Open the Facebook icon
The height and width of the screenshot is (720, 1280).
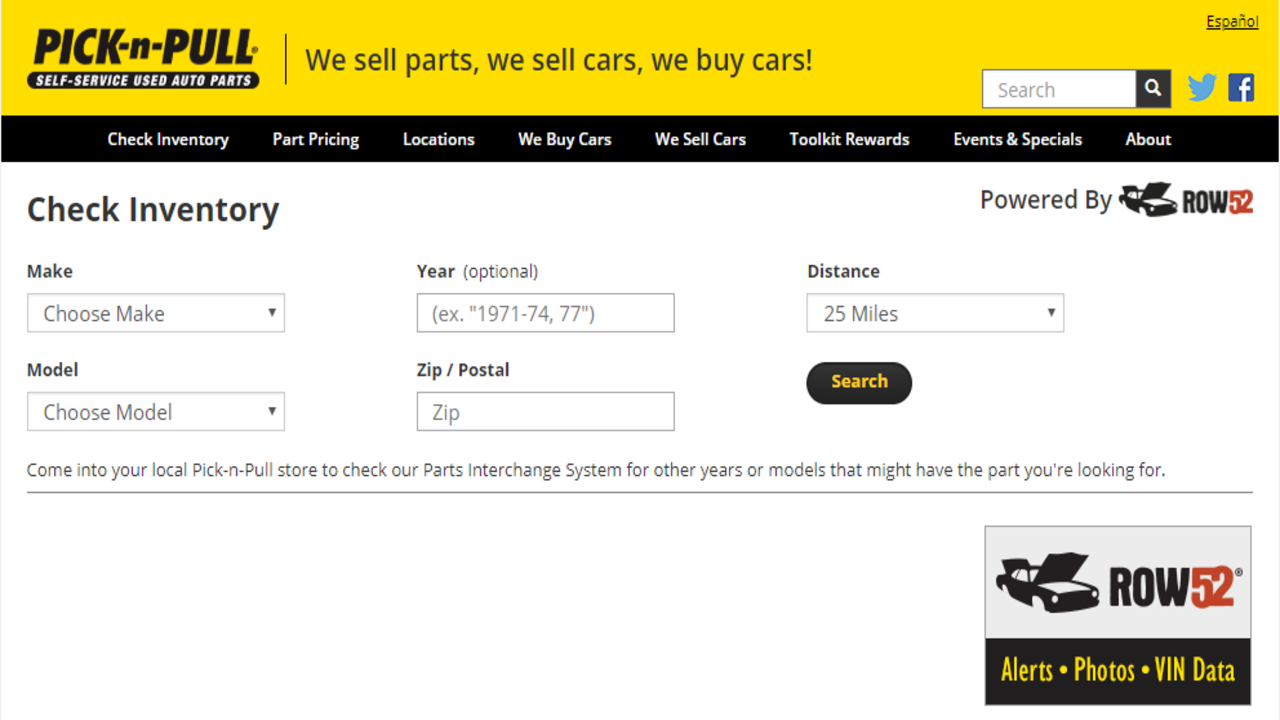tap(1241, 88)
